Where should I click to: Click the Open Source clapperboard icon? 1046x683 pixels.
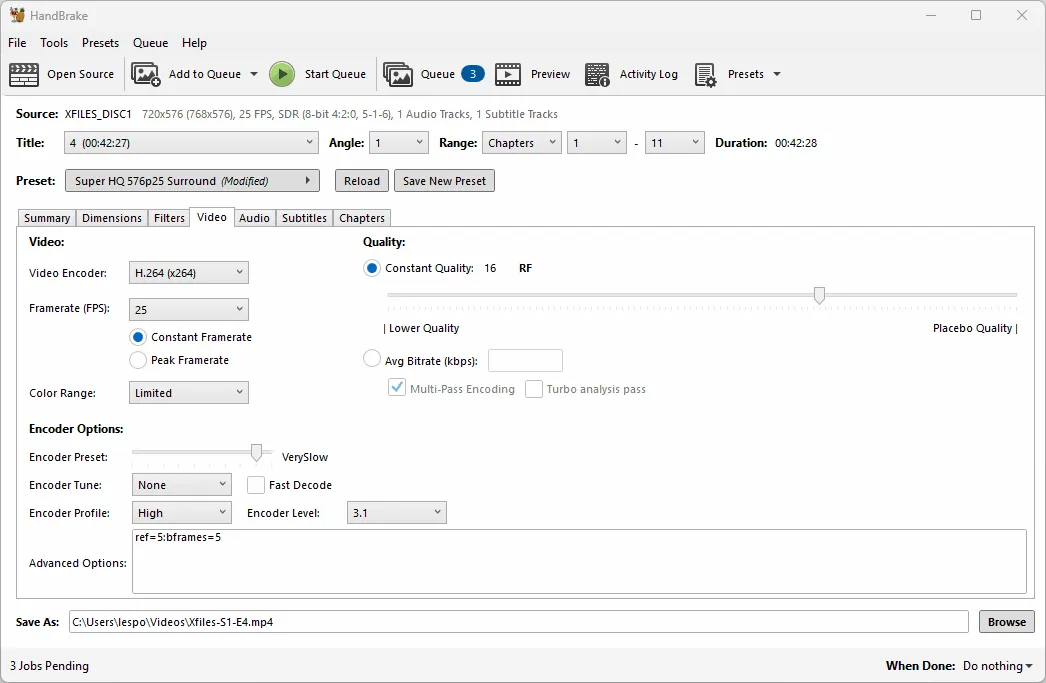click(24, 74)
